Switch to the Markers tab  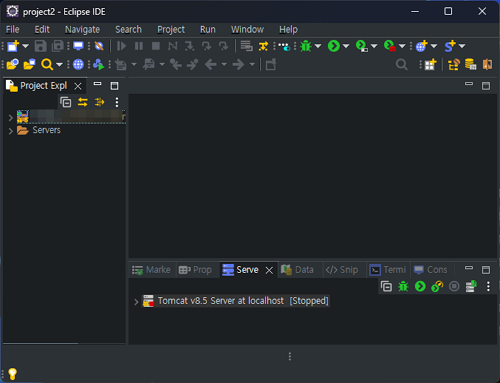point(151,270)
